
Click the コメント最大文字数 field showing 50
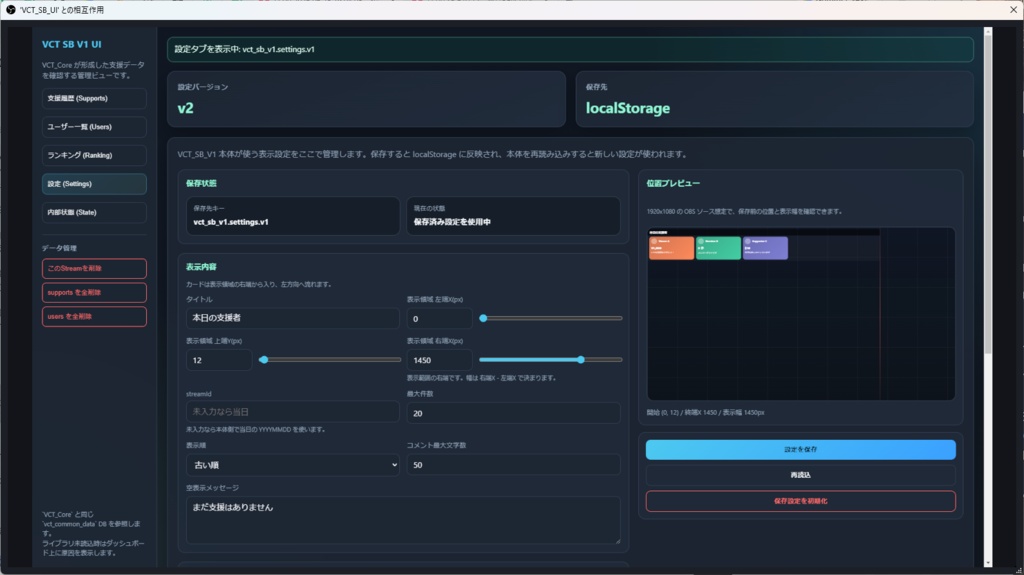click(x=513, y=465)
